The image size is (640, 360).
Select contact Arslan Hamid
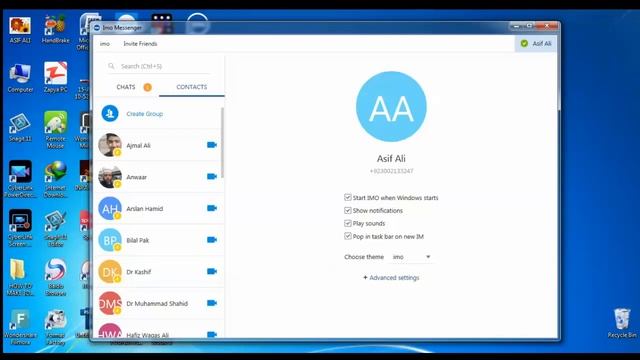[x=159, y=208]
